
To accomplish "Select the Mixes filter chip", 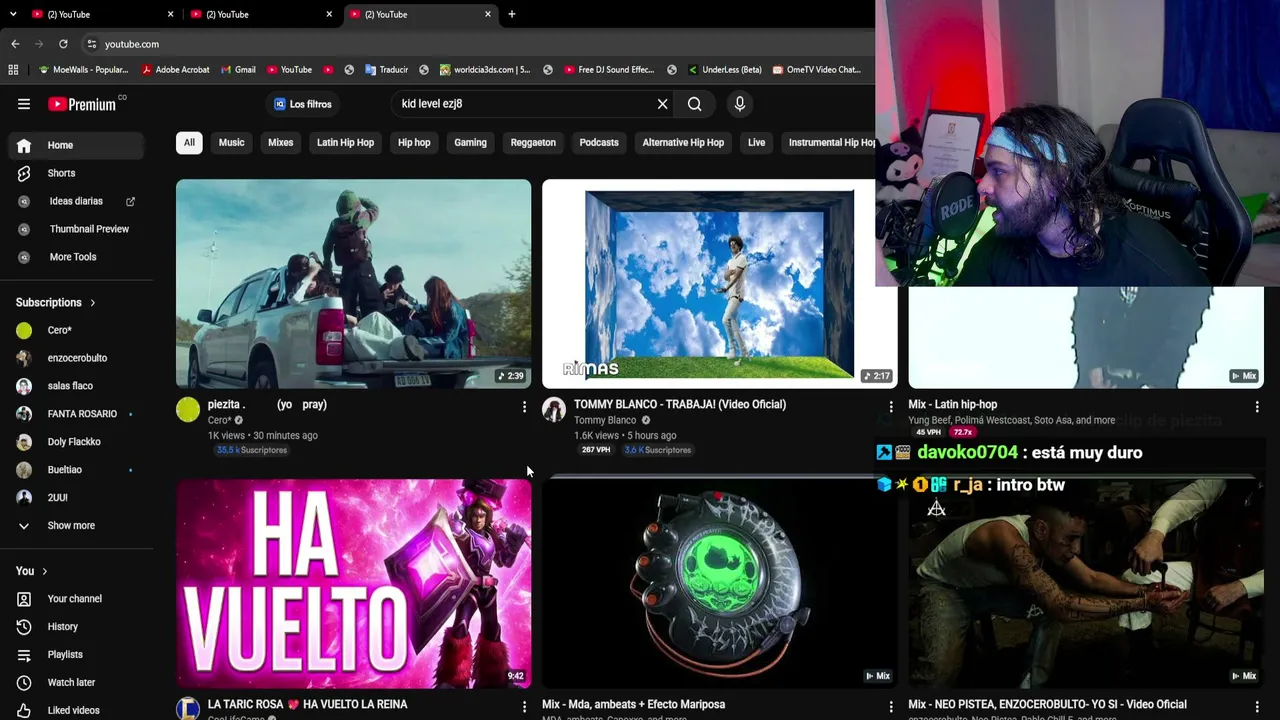I will pos(281,143).
